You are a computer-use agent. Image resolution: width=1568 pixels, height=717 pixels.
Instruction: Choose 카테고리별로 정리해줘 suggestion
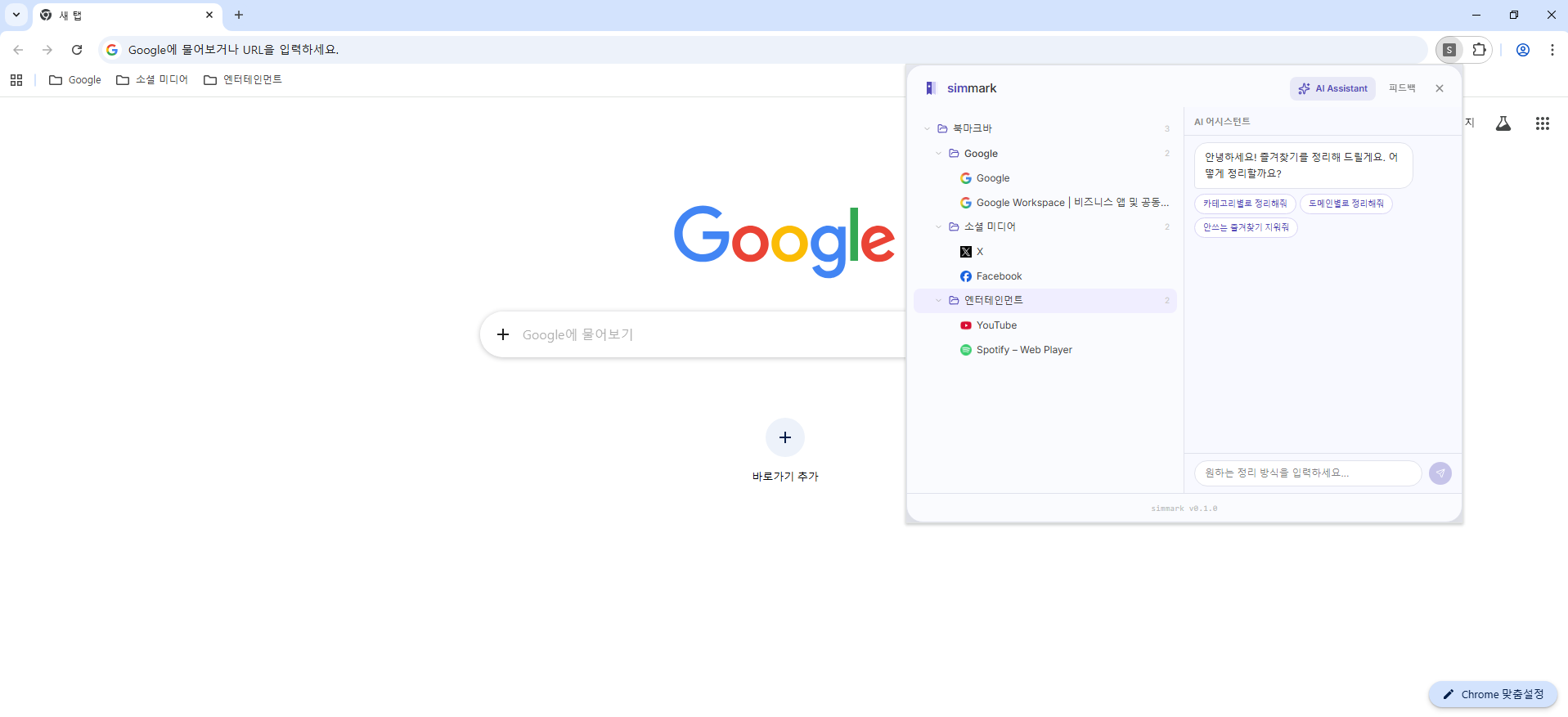point(1245,204)
